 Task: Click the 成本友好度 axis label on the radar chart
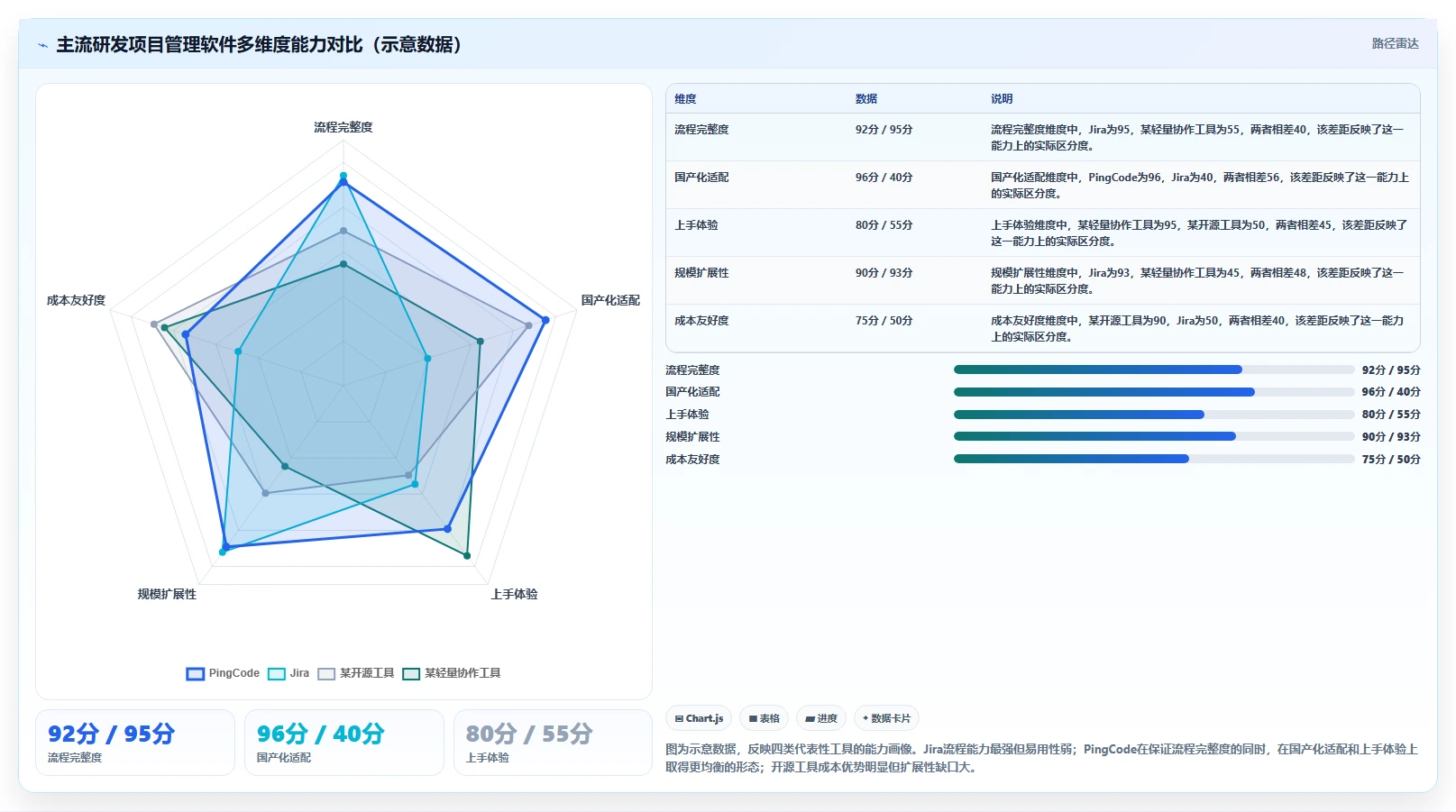pos(77,301)
